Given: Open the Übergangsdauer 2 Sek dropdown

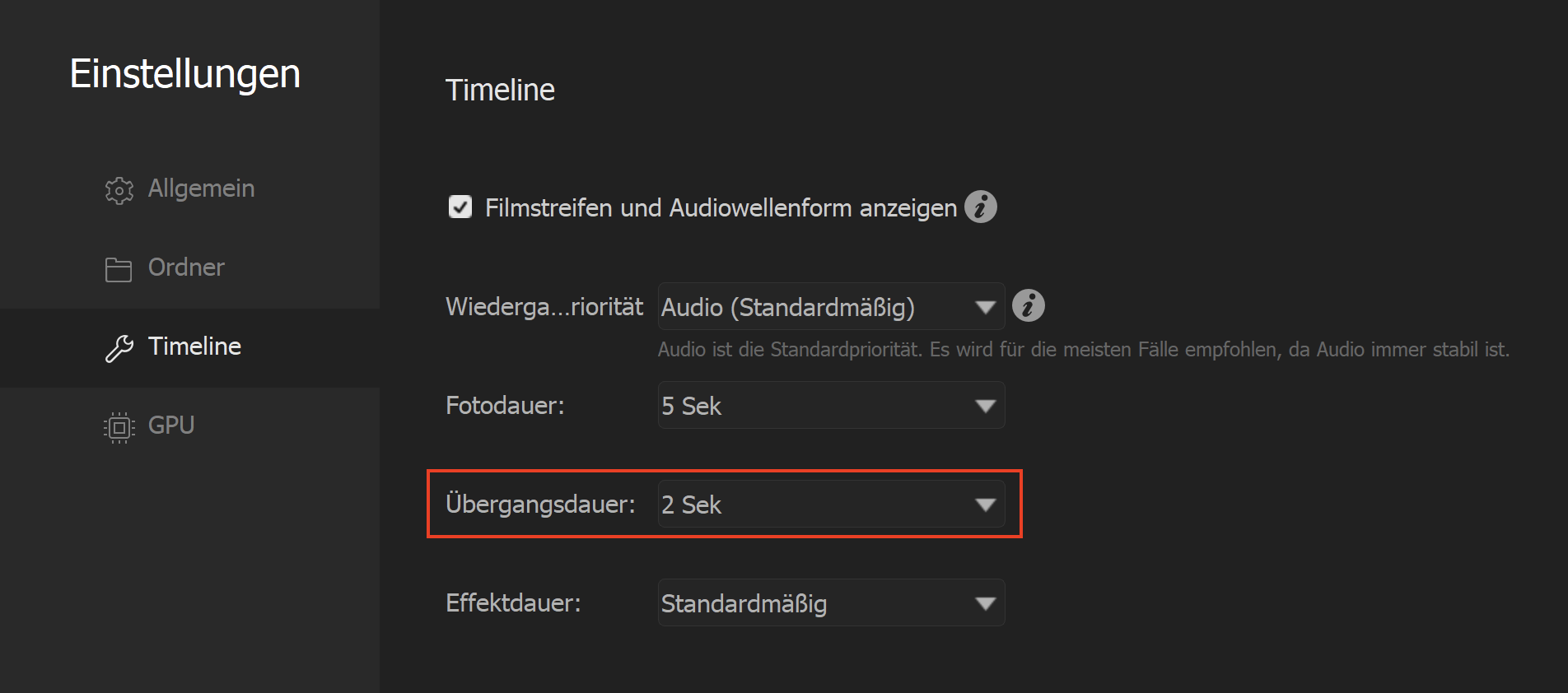Looking at the screenshot, I should point(831,504).
